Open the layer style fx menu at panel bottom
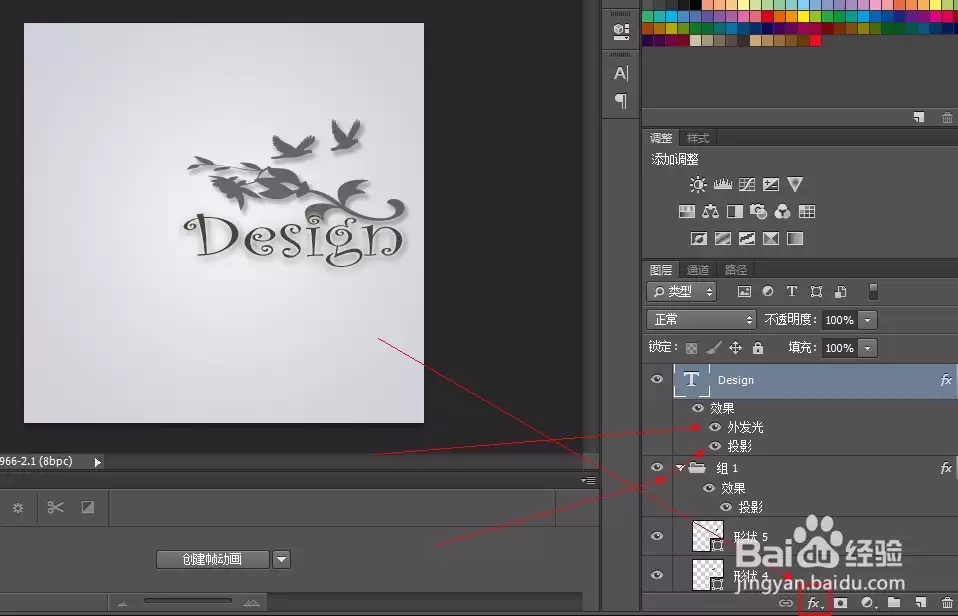958x616 pixels. 814,603
